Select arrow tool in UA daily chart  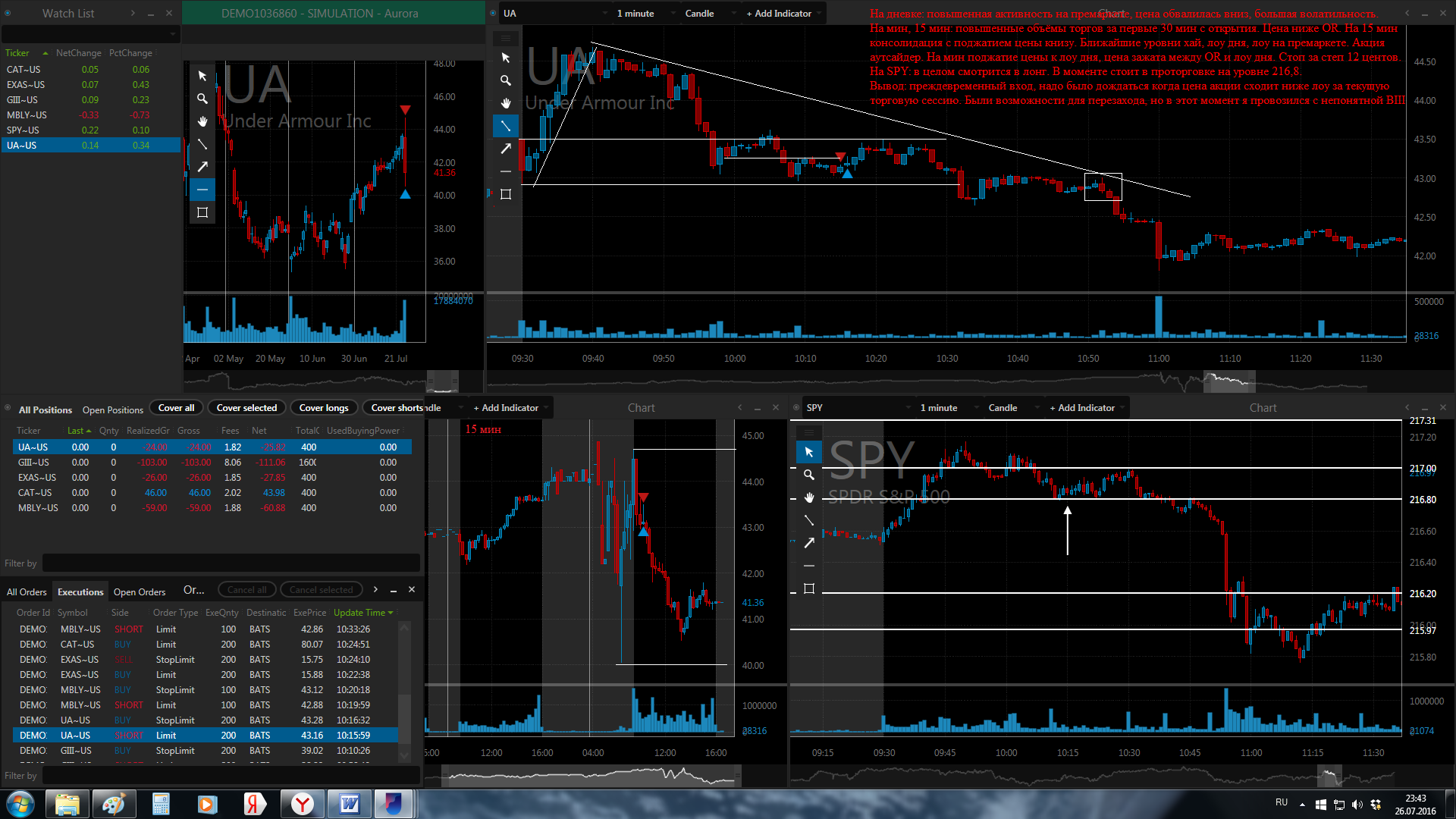click(x=202, y=167)
